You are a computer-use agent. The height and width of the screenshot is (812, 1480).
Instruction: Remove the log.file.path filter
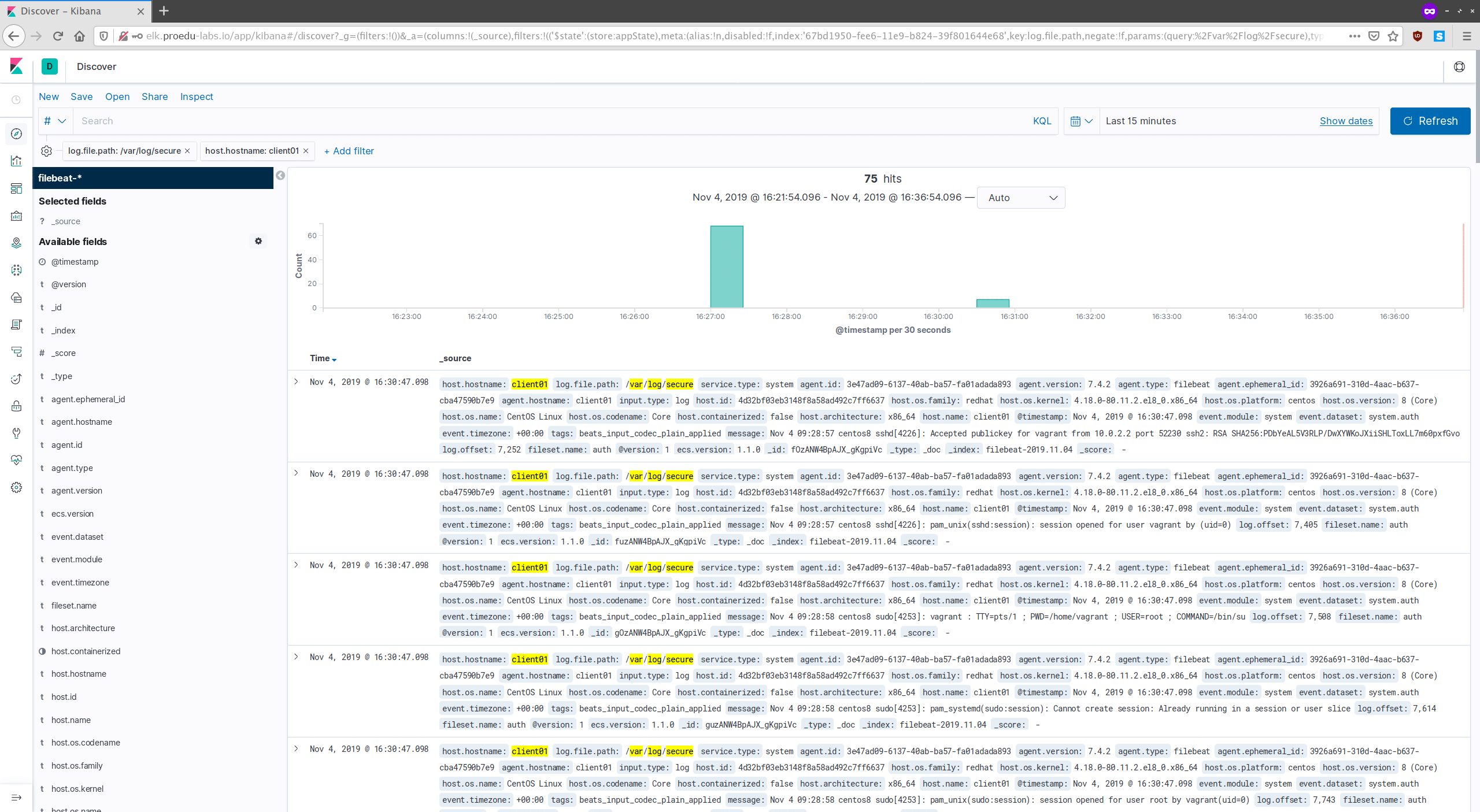(187, 151)
